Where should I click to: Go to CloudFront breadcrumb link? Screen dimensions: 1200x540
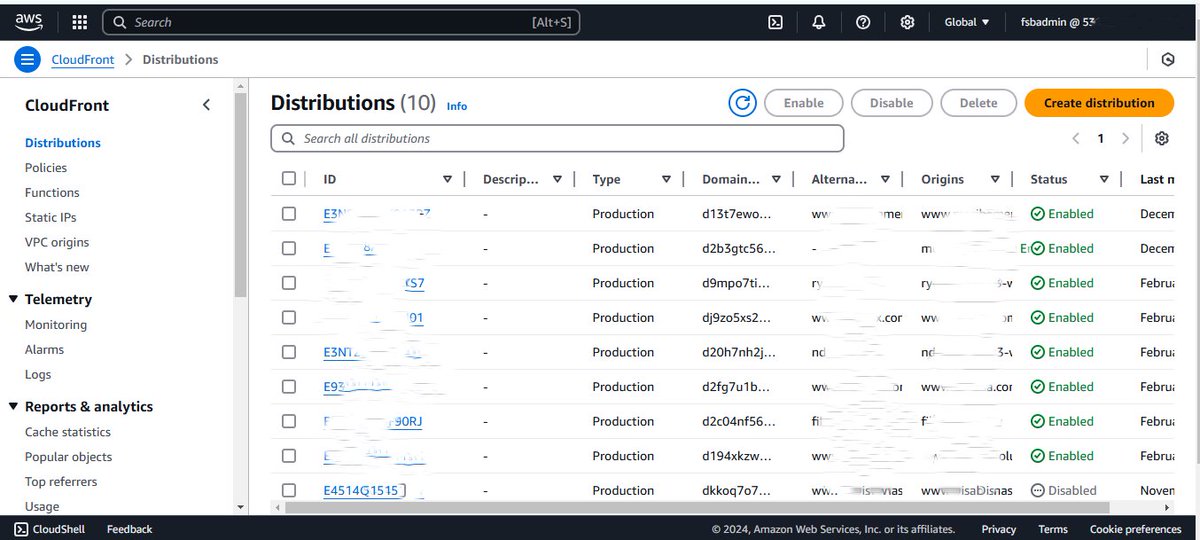coord(83,59)
